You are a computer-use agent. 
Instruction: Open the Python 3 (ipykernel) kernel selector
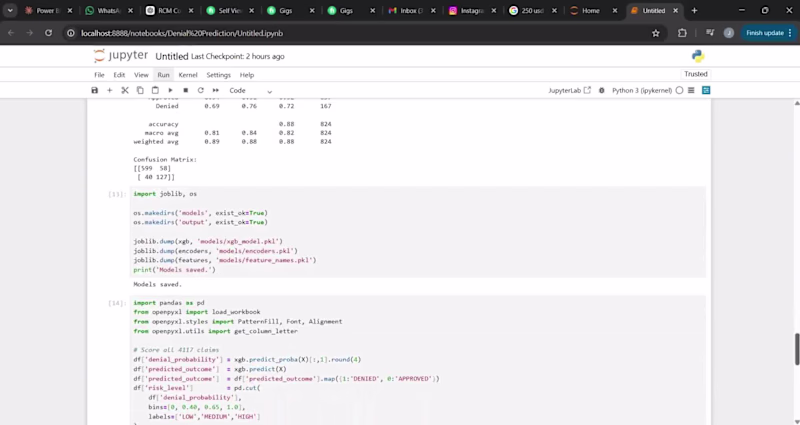pos(640,90)
